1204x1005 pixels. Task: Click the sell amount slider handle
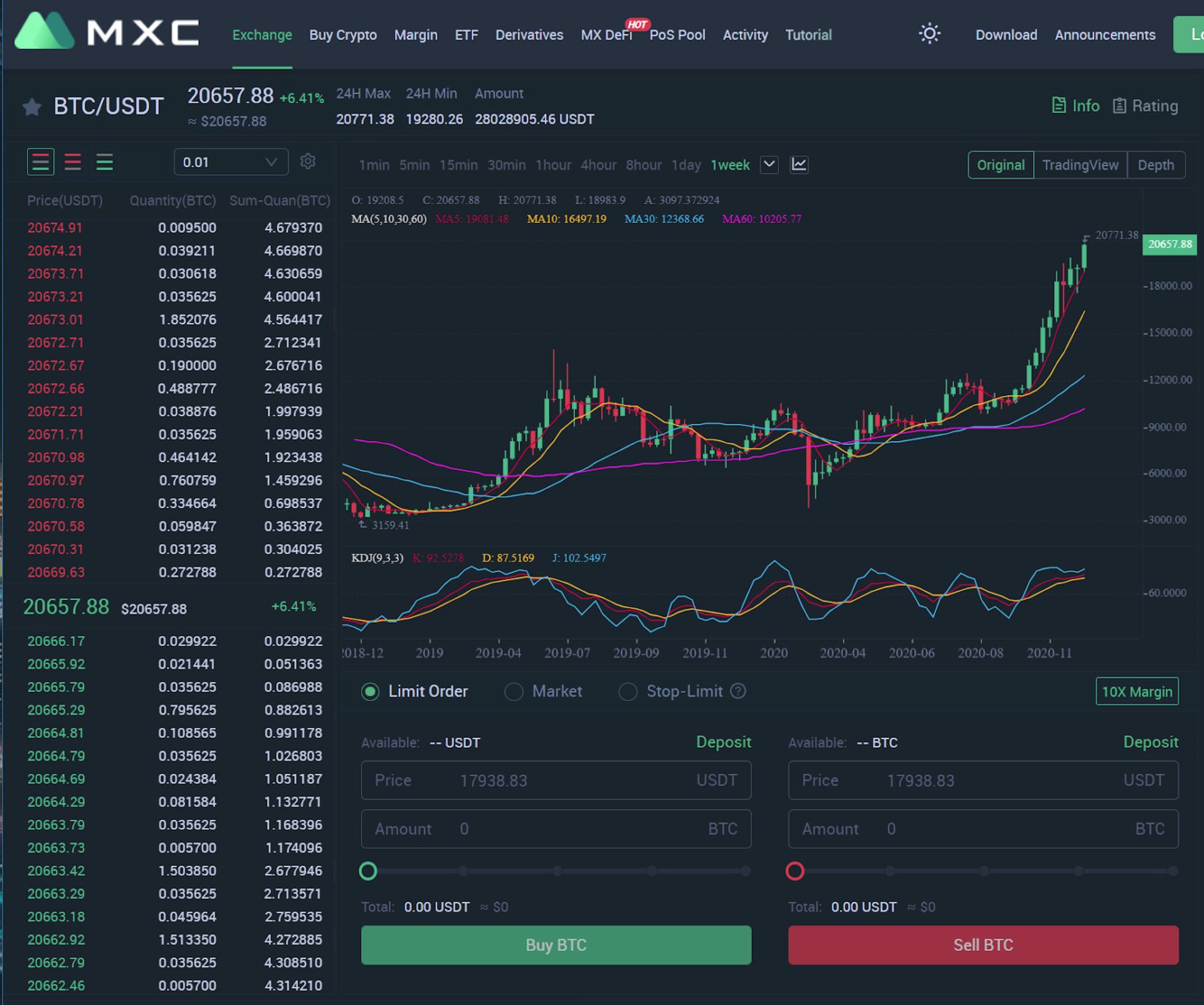[x=795, y=871]
